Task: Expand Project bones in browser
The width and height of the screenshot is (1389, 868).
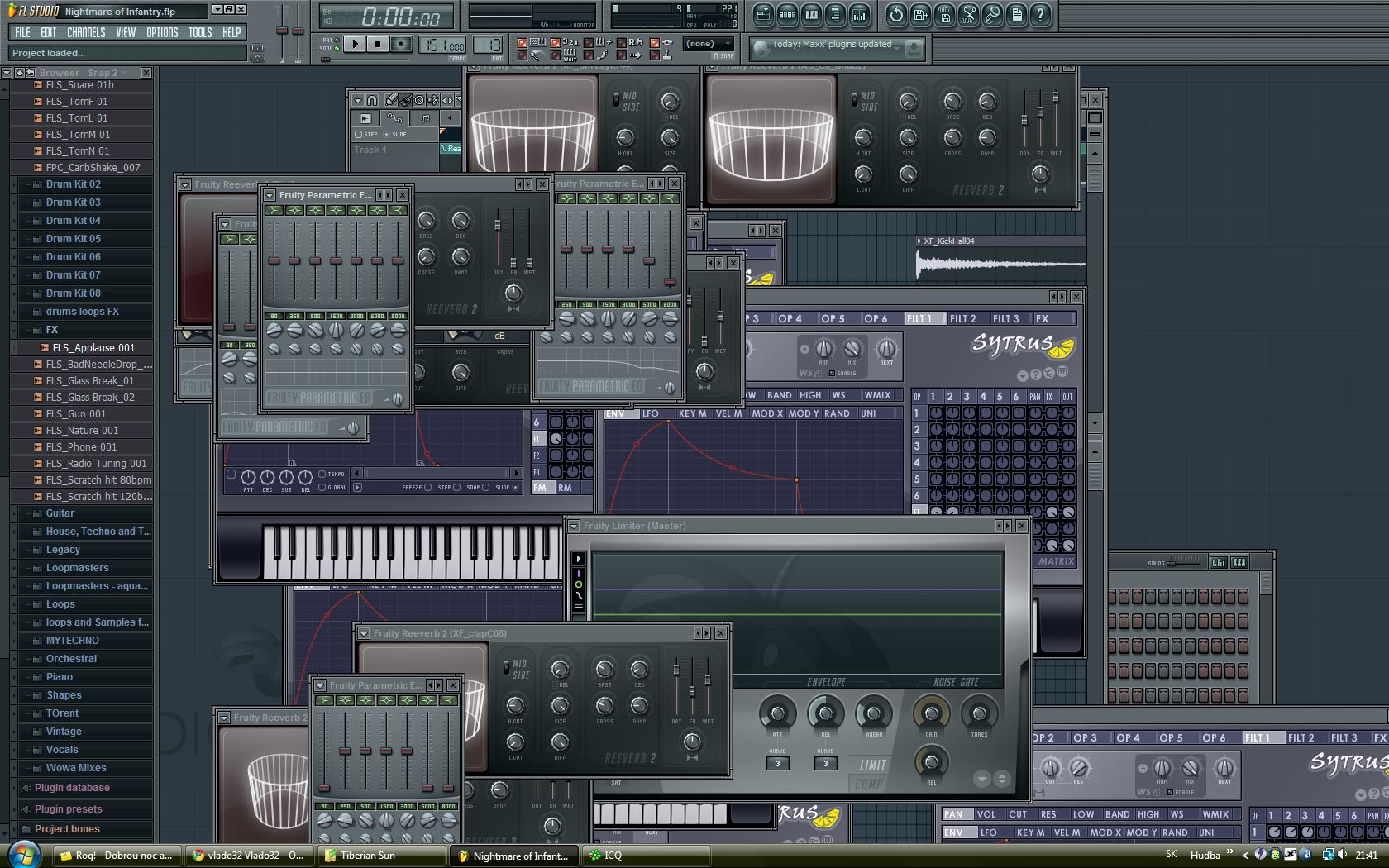Action: pyautogui.click(x=67, y=829)
